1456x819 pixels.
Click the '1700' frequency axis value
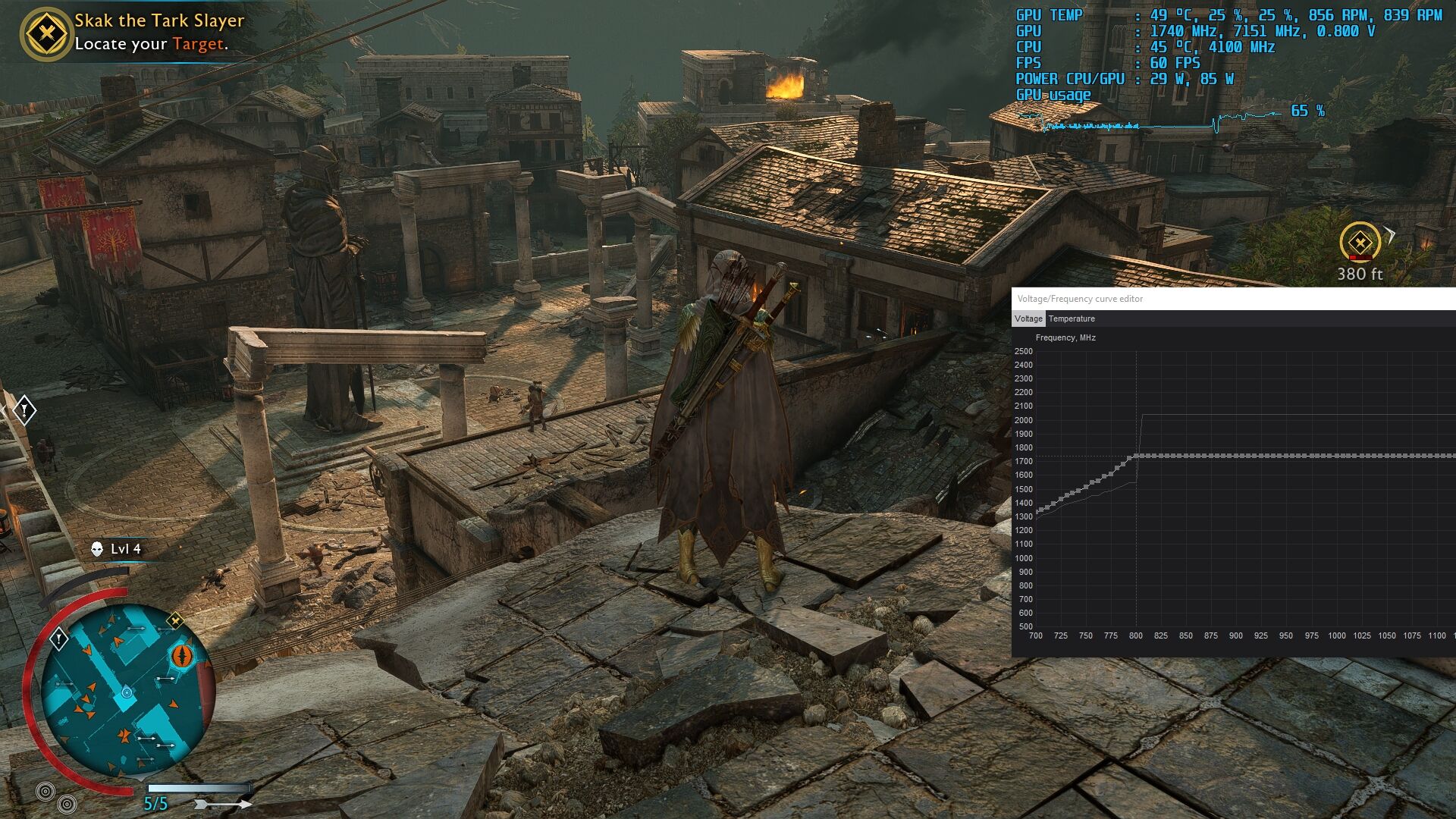click(1023, 461)
